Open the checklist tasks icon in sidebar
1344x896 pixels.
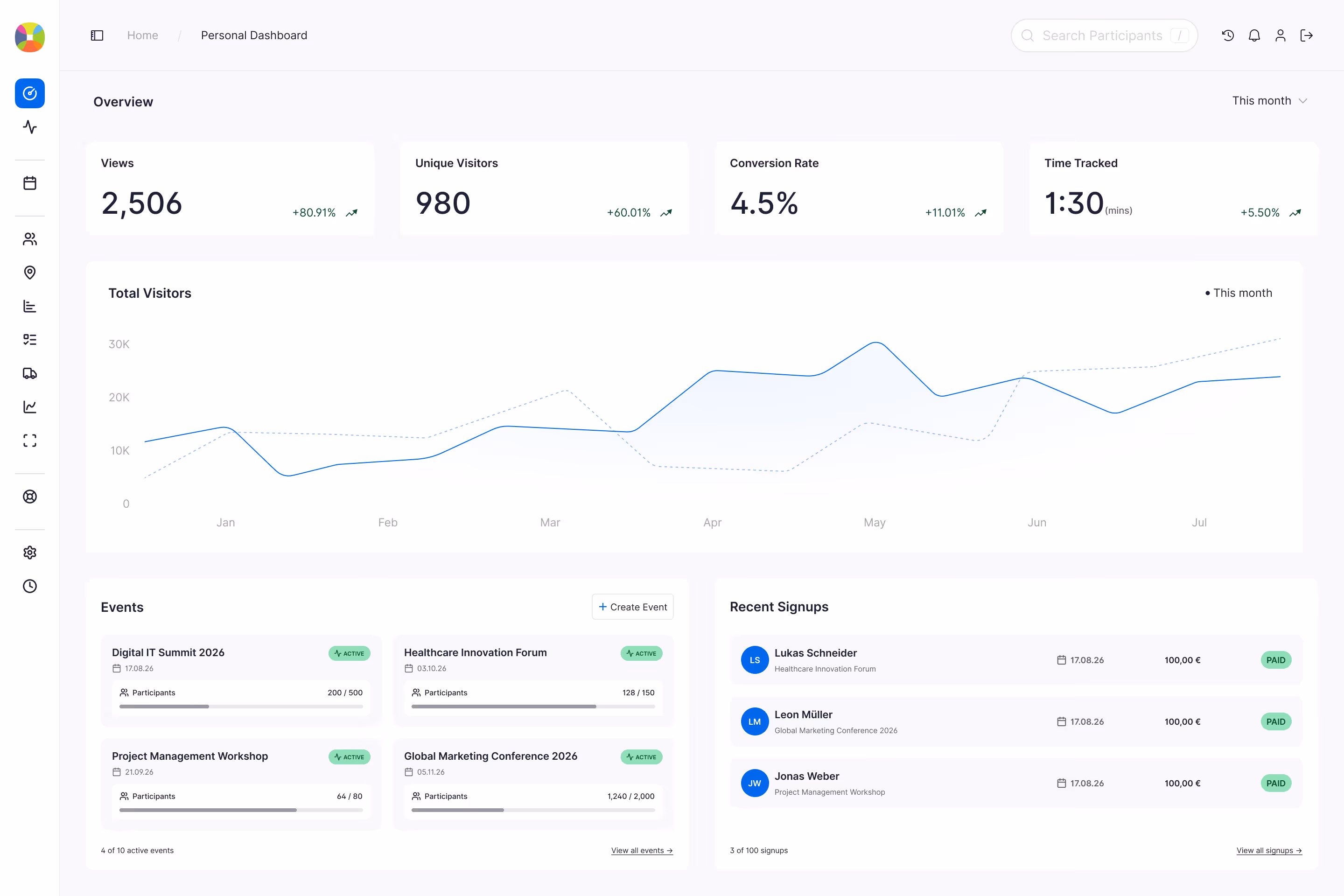pyautogui.click(x=30, y=340)
